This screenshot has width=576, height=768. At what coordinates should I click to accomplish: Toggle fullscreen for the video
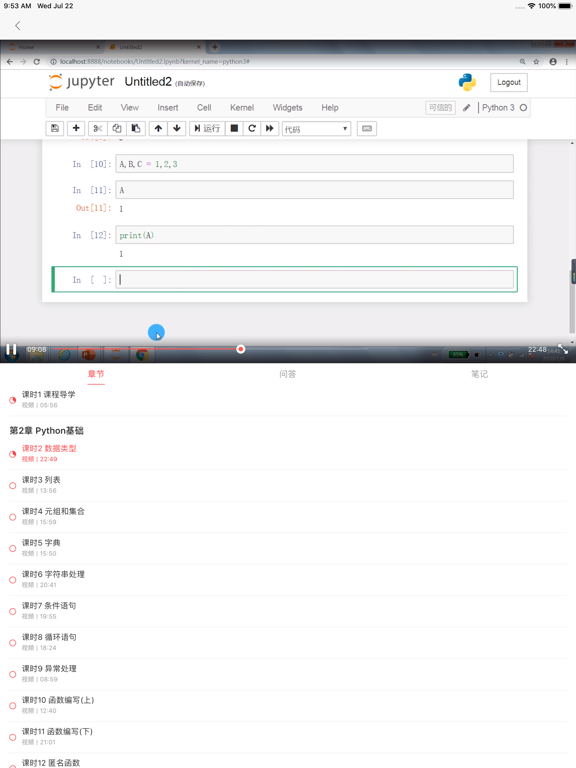(x=563, y=349)
